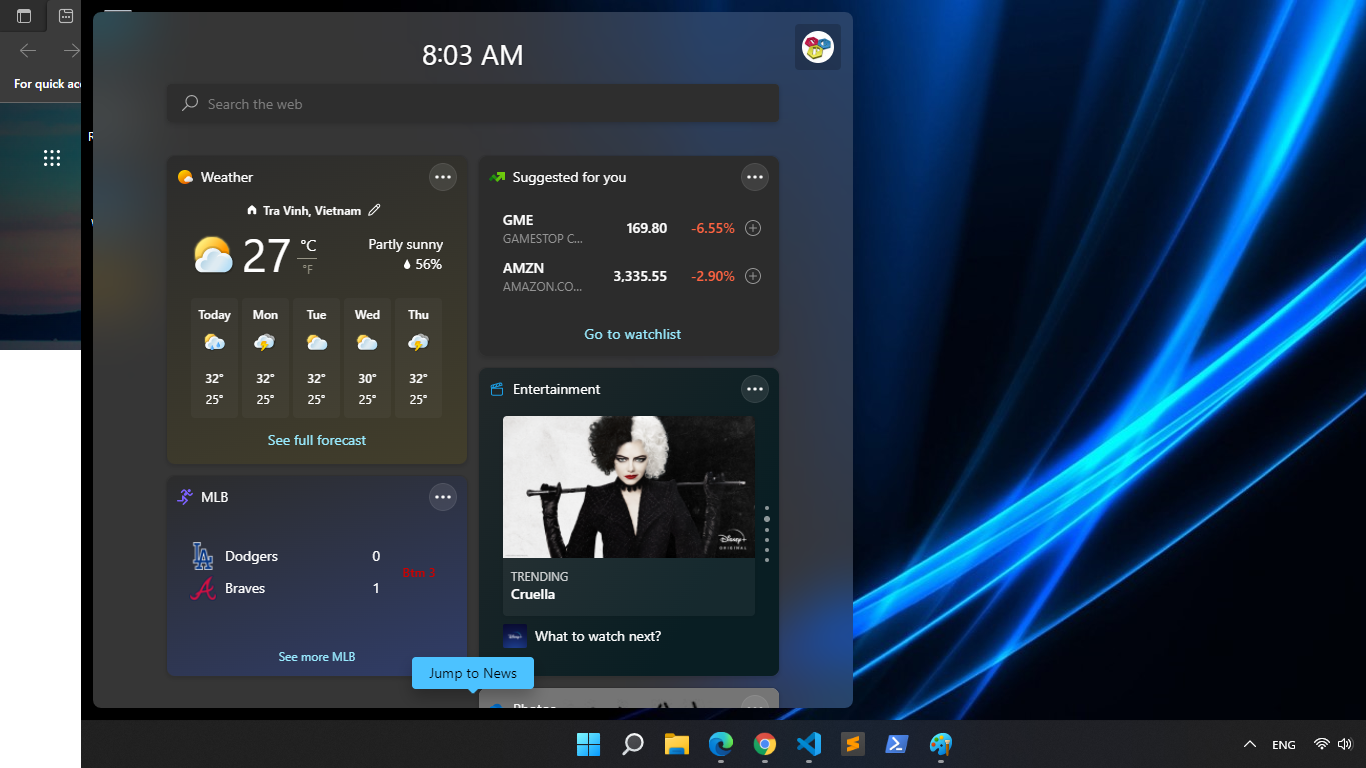Open Go to watchlist link
This screenshot has height=768, width=1366.
pyautogui.click(x=633, y=334)
